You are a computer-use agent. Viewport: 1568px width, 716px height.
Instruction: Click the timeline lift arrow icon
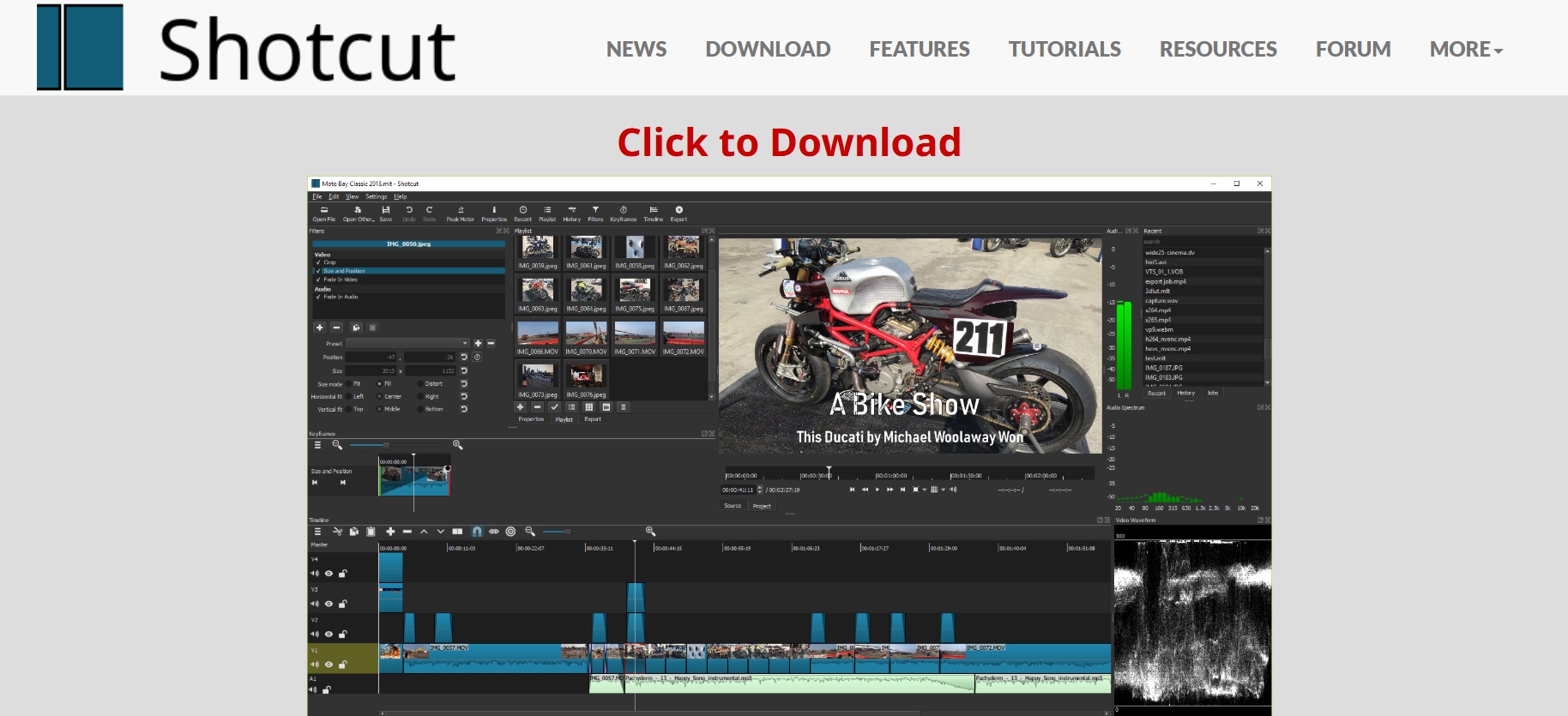coord(424,532)
